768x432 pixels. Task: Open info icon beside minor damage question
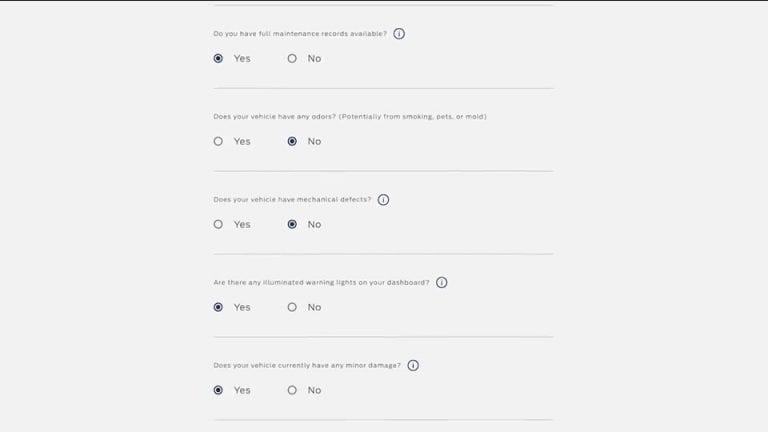click(413, 365)
